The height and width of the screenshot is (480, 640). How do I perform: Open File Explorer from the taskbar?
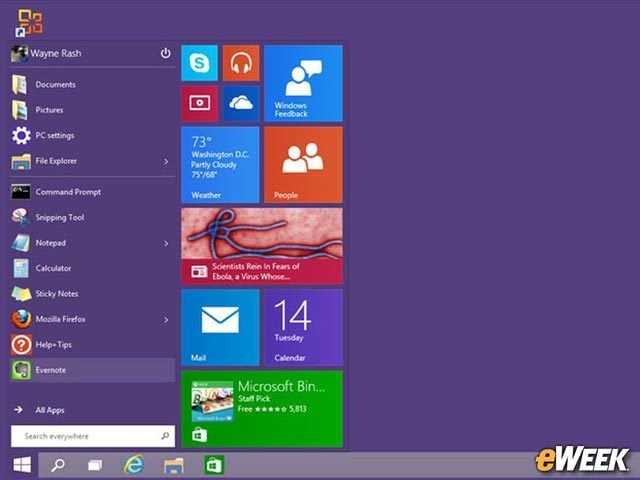pos(173,465)
